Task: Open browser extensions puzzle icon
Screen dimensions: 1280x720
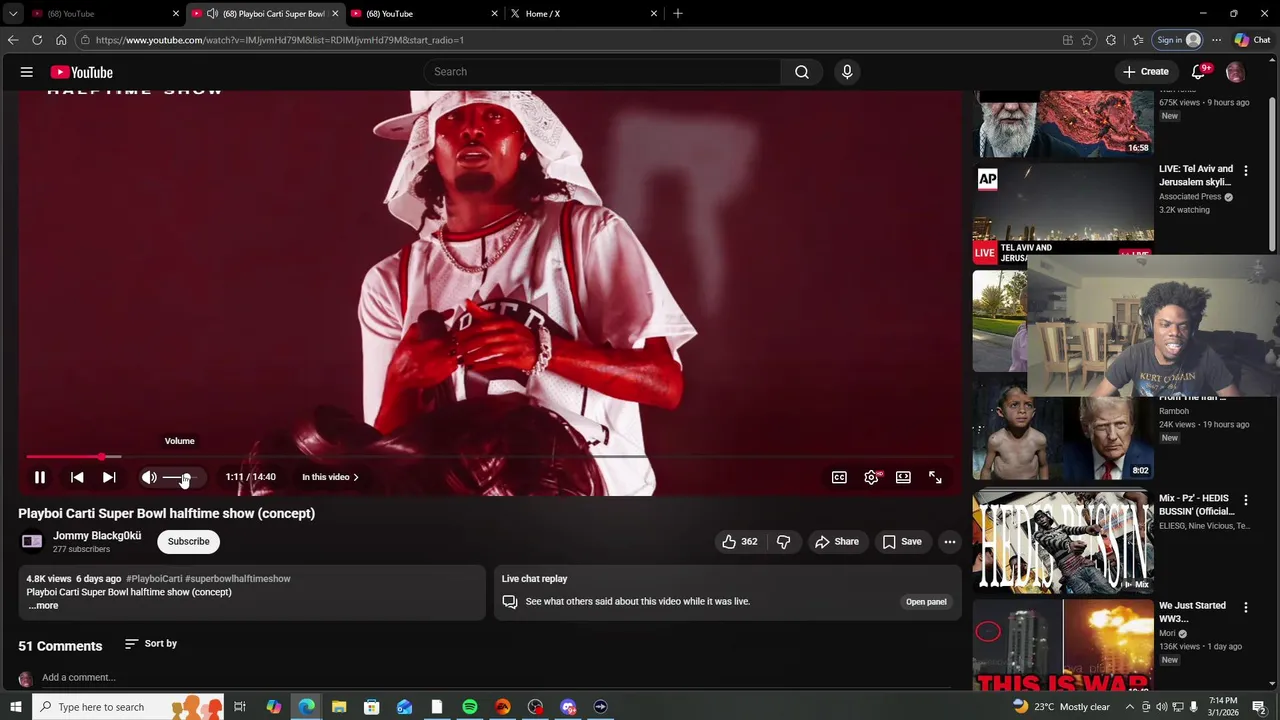Action: coord(1111,40)
